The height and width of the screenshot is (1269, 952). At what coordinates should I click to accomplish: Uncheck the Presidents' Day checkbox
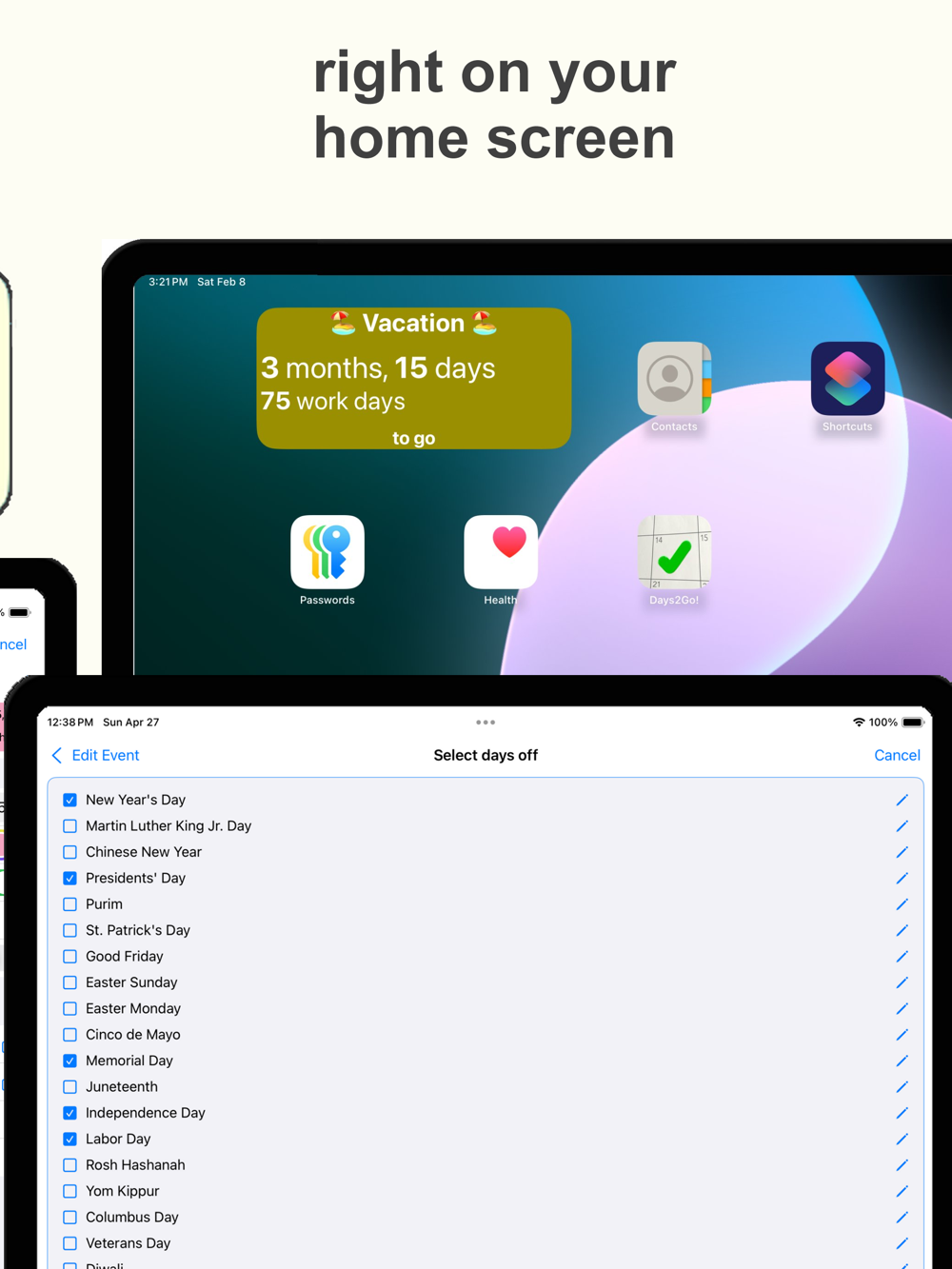(69, 878)
